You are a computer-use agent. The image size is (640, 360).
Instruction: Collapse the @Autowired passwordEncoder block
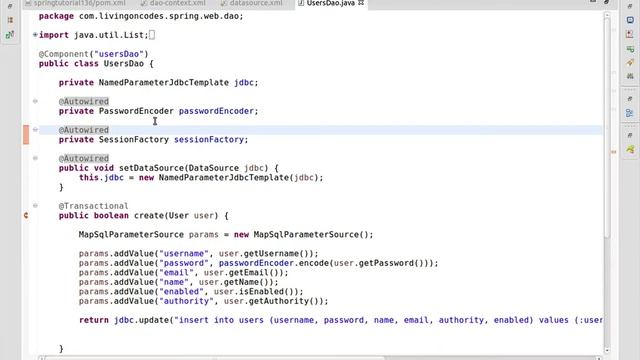36,101
